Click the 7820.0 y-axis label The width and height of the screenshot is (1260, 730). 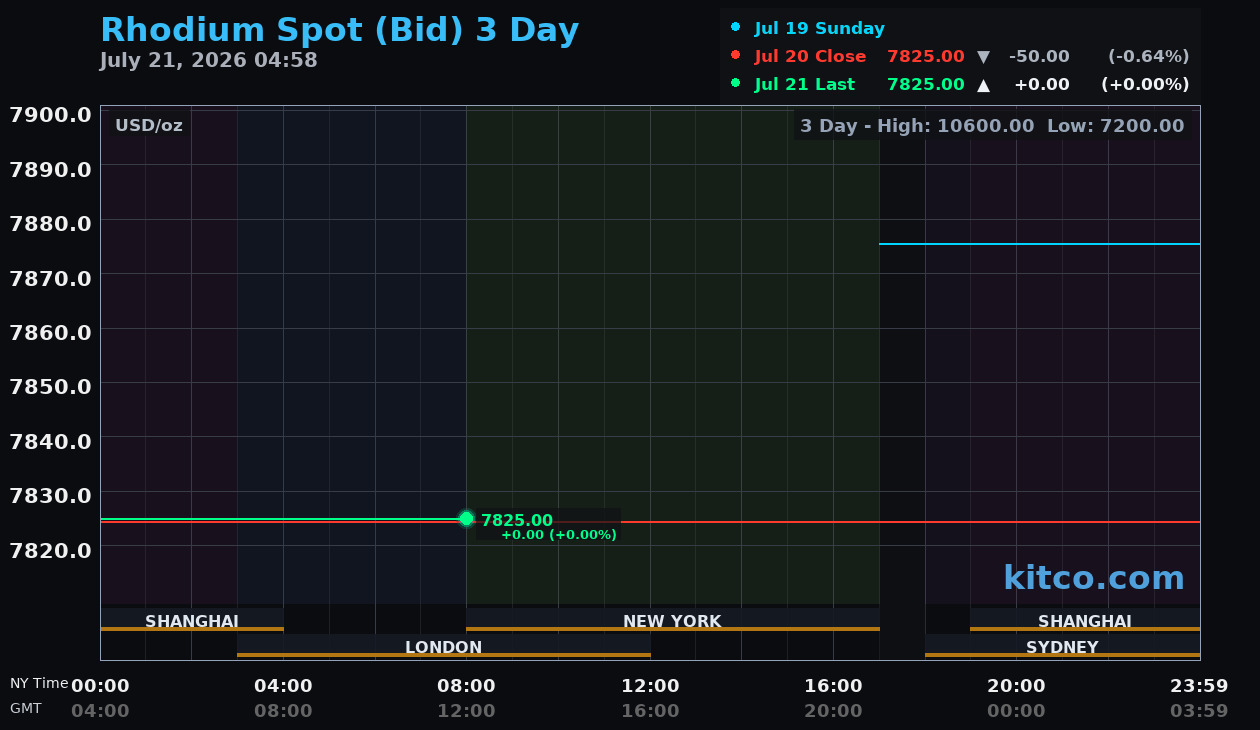click(x=50, y=550)
